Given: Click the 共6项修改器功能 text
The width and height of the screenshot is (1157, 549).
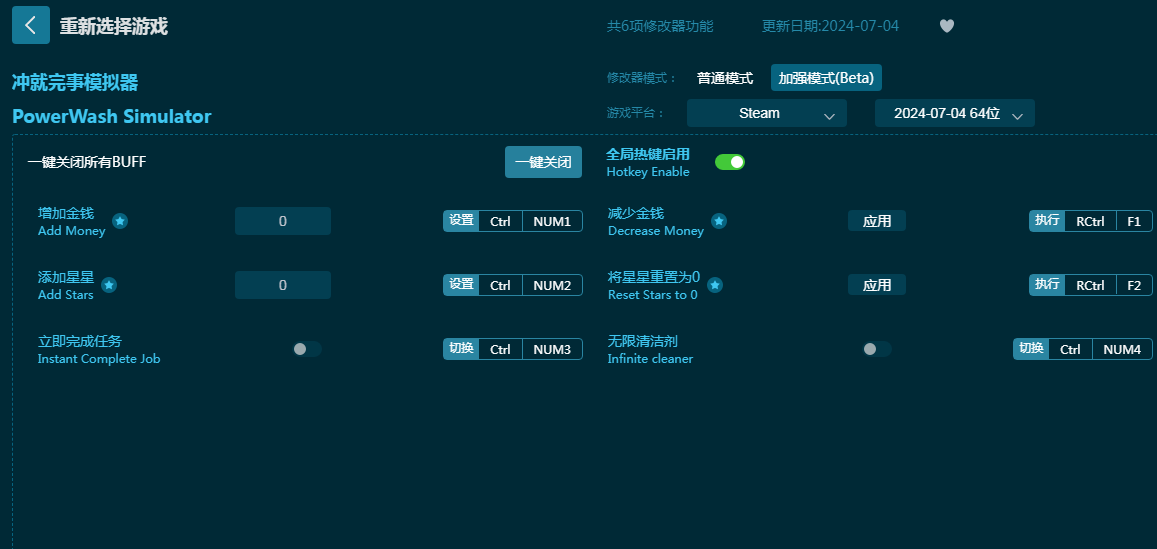Looking at the screenshot, I should (x=660, y=26).
